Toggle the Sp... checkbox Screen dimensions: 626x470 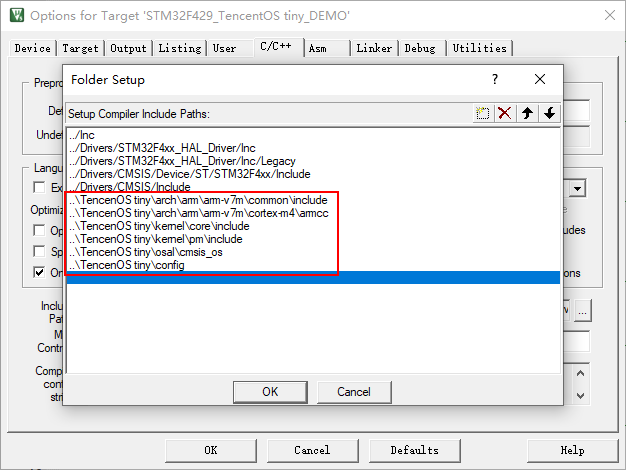[x=39, y=252]
